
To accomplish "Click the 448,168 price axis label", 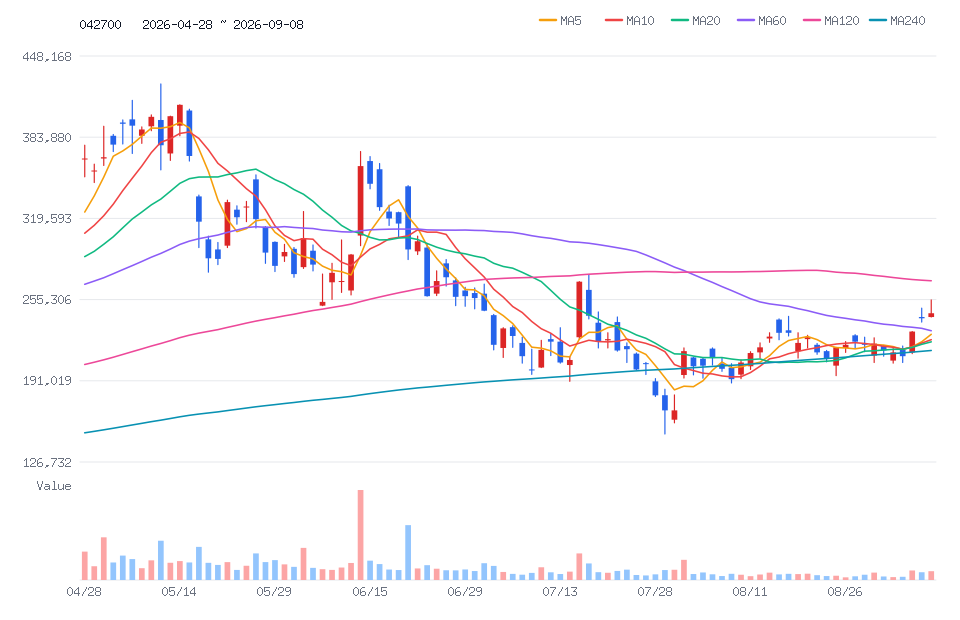I will tap(47, 57).
